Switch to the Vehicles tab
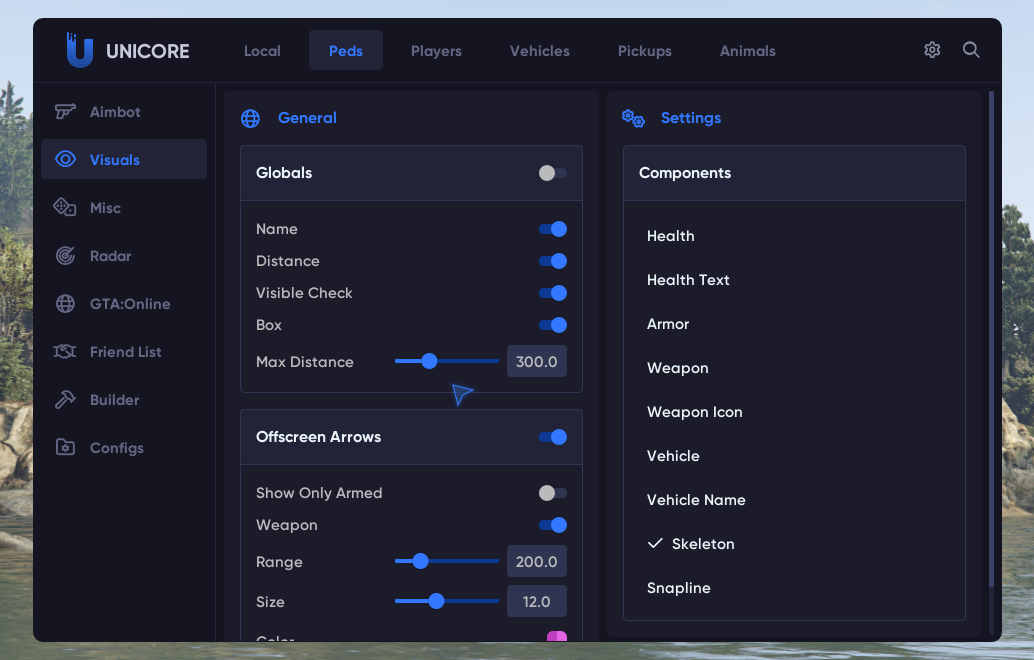The width and height of the screenshot is (1034, 660). coord(539,51)
